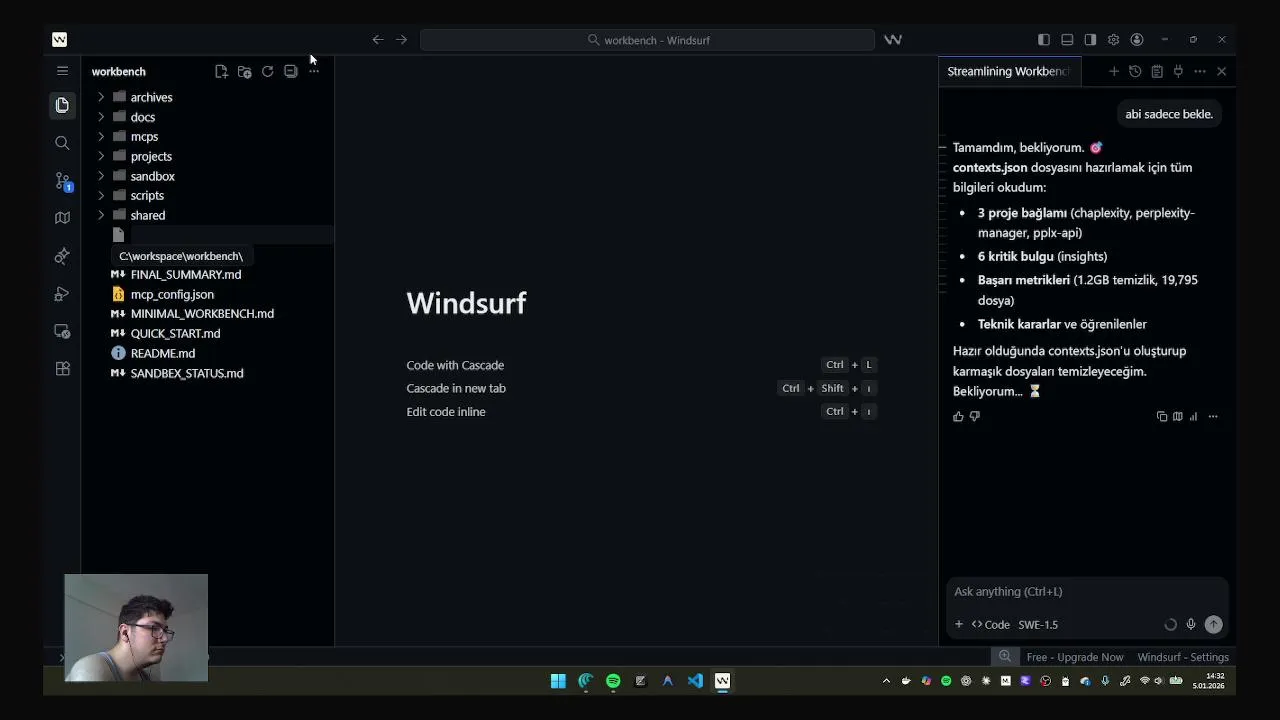Open Cascade panel more options menu
Screen dimensions: 1280x720
tap(1200, 71)
